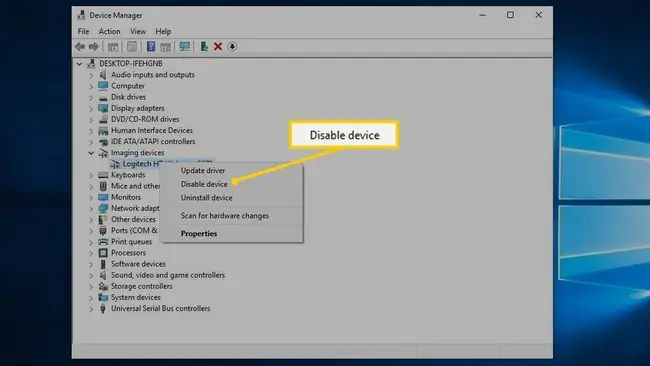This screenshot has width=650, height=366.
Task: Select the Other devices label
Action: coord(133,219)
